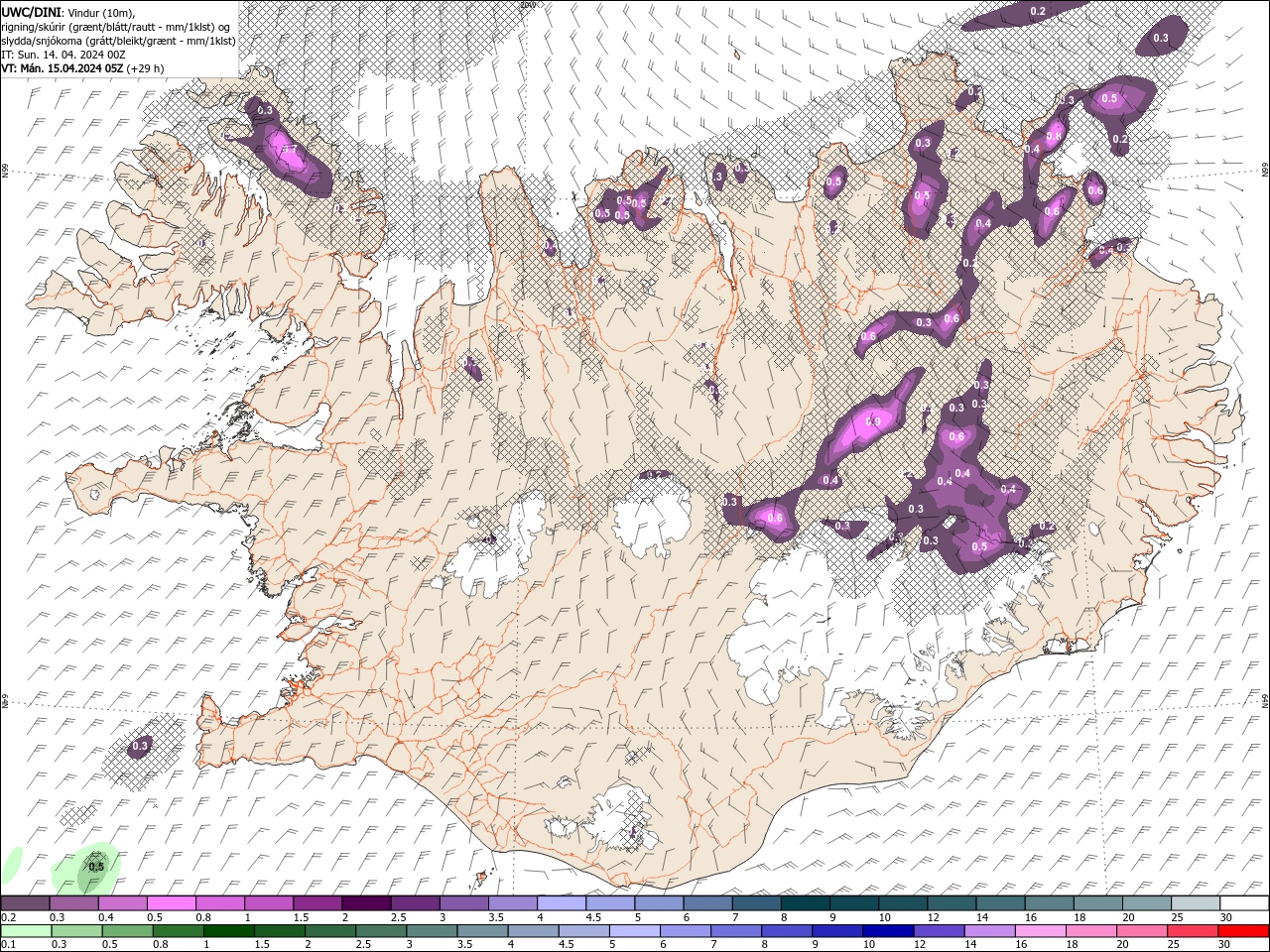Viewport: 1270px width, 952px height.
Task: Click the bright pink snow swatch between 0.5 and 0.8
Action: pyautogui.click(x=172, y=903)
